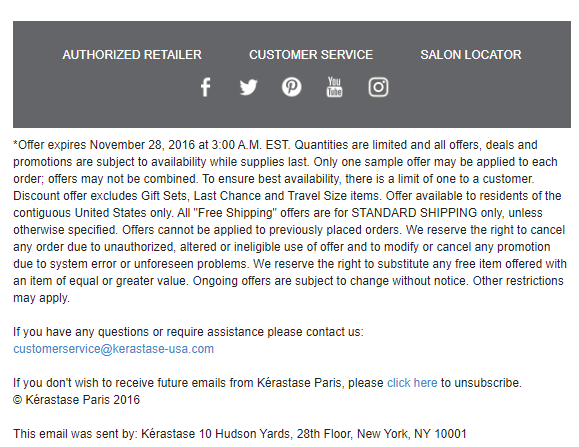The width and height of the screenshot is (579, 447).
Task: Click the STANDARD SHIPPING words in disclaimer
Action: coord(414,213)
